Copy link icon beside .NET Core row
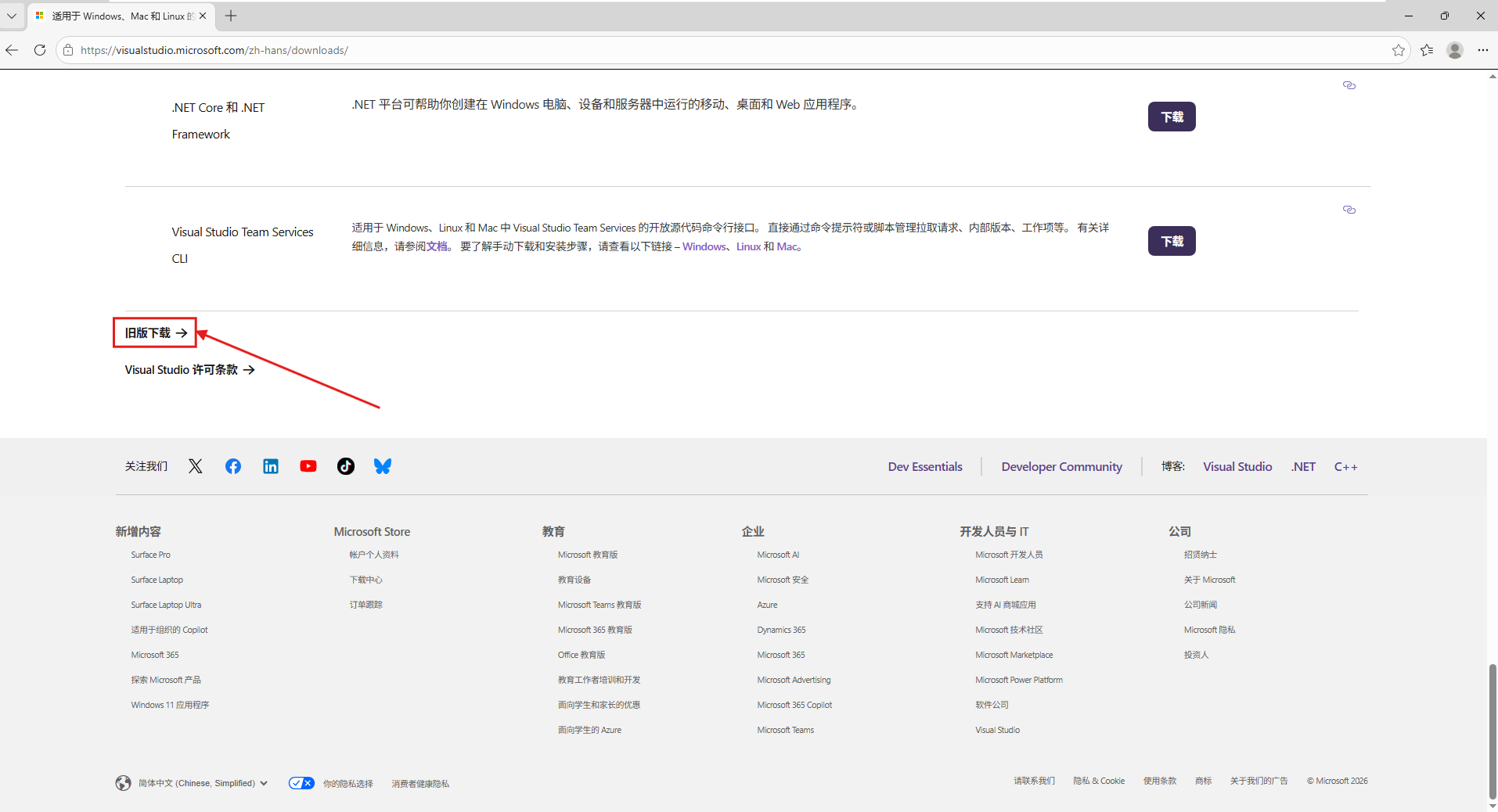 pyautogui.click(x=1349, y=85)
